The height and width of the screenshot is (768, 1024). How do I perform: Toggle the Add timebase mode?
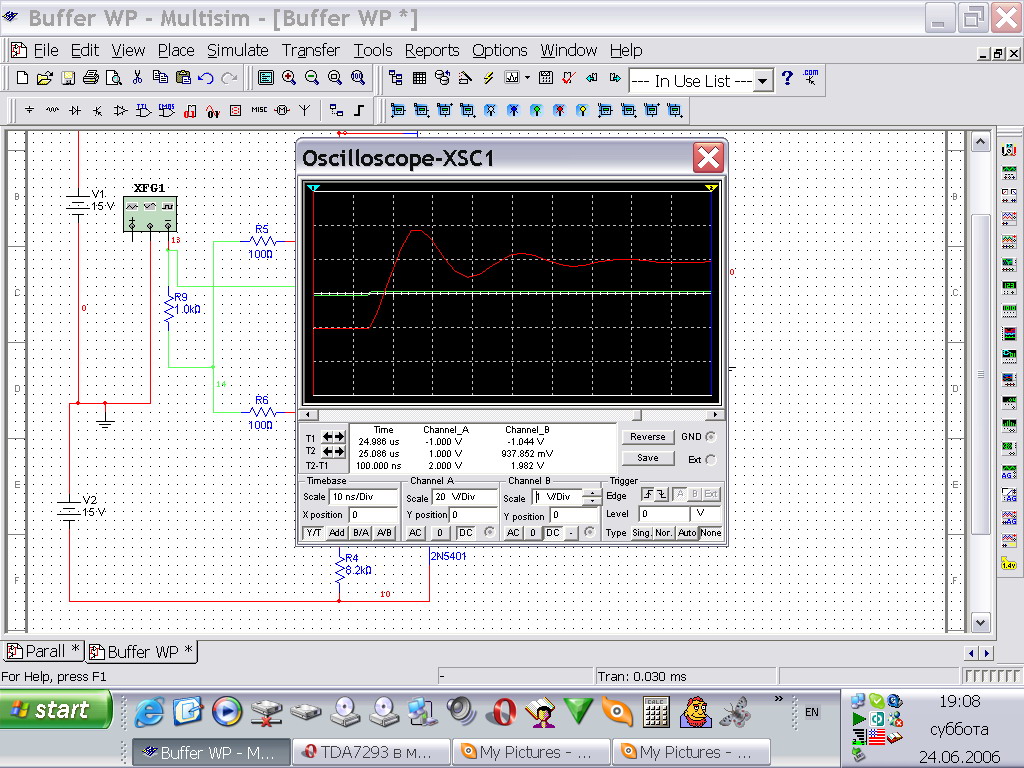(337, 533)
